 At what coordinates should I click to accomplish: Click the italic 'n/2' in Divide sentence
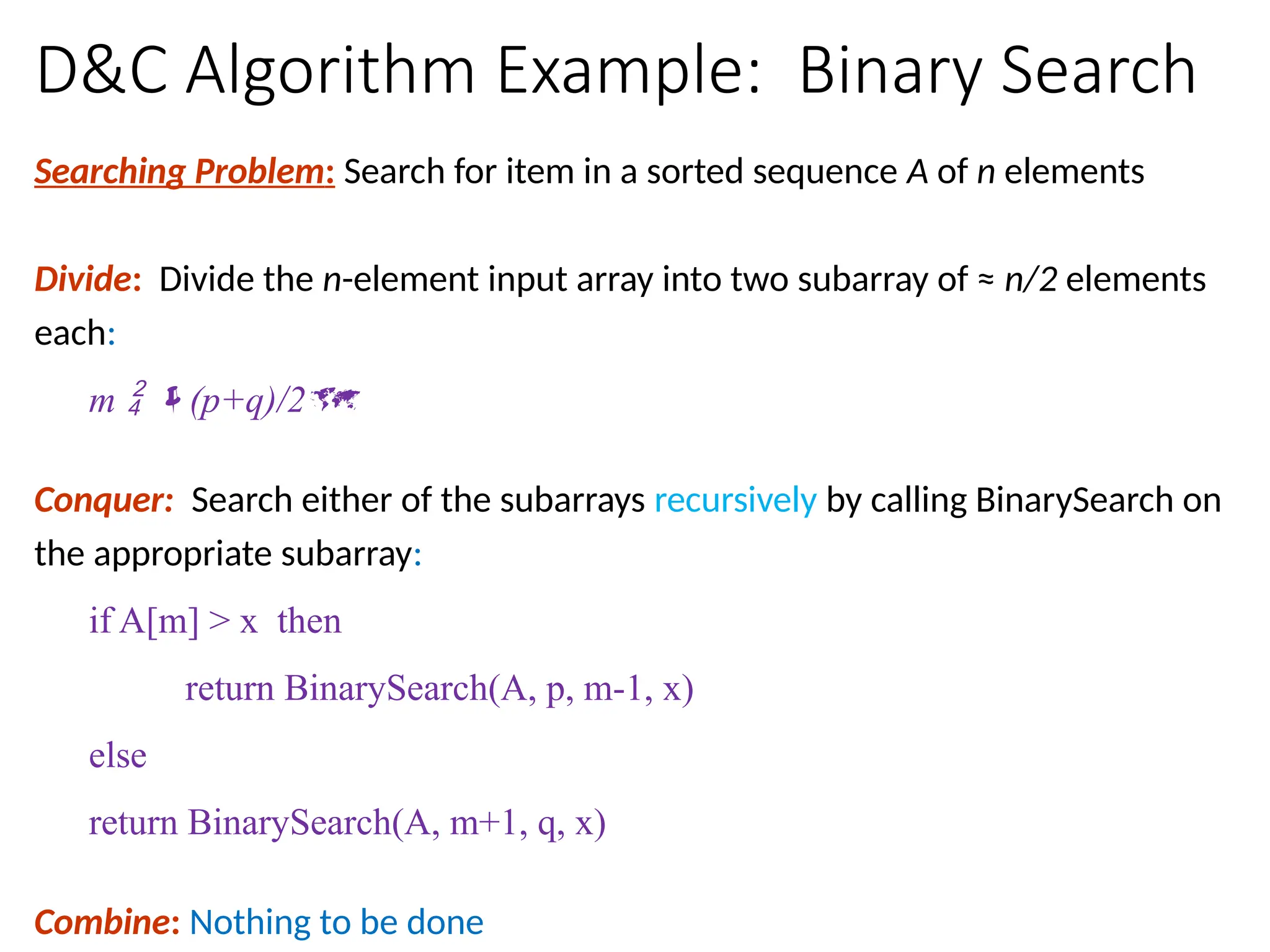pyautogui.click(x=1031, y=280)
